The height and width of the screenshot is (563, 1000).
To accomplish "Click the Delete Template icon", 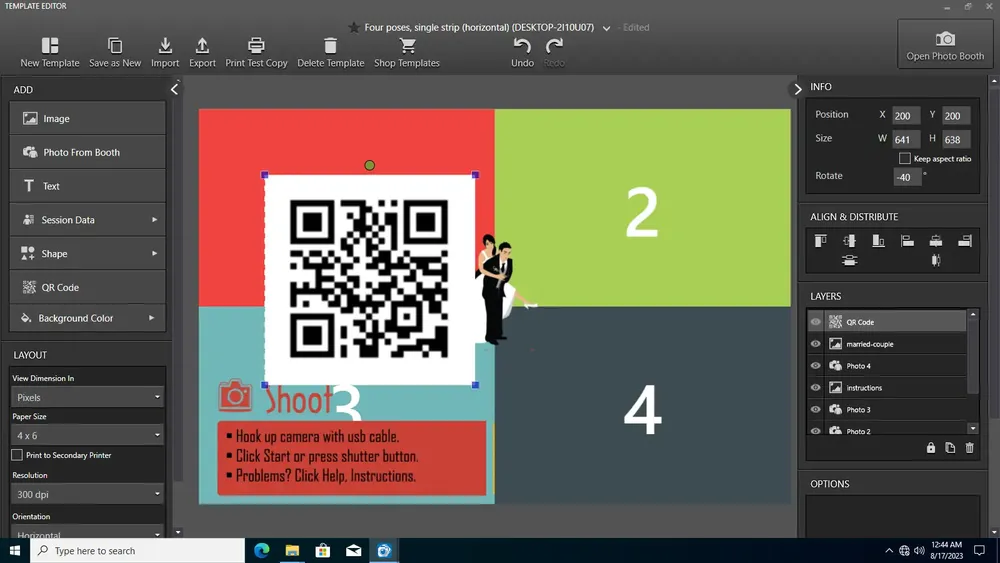I will coord(330,45).
